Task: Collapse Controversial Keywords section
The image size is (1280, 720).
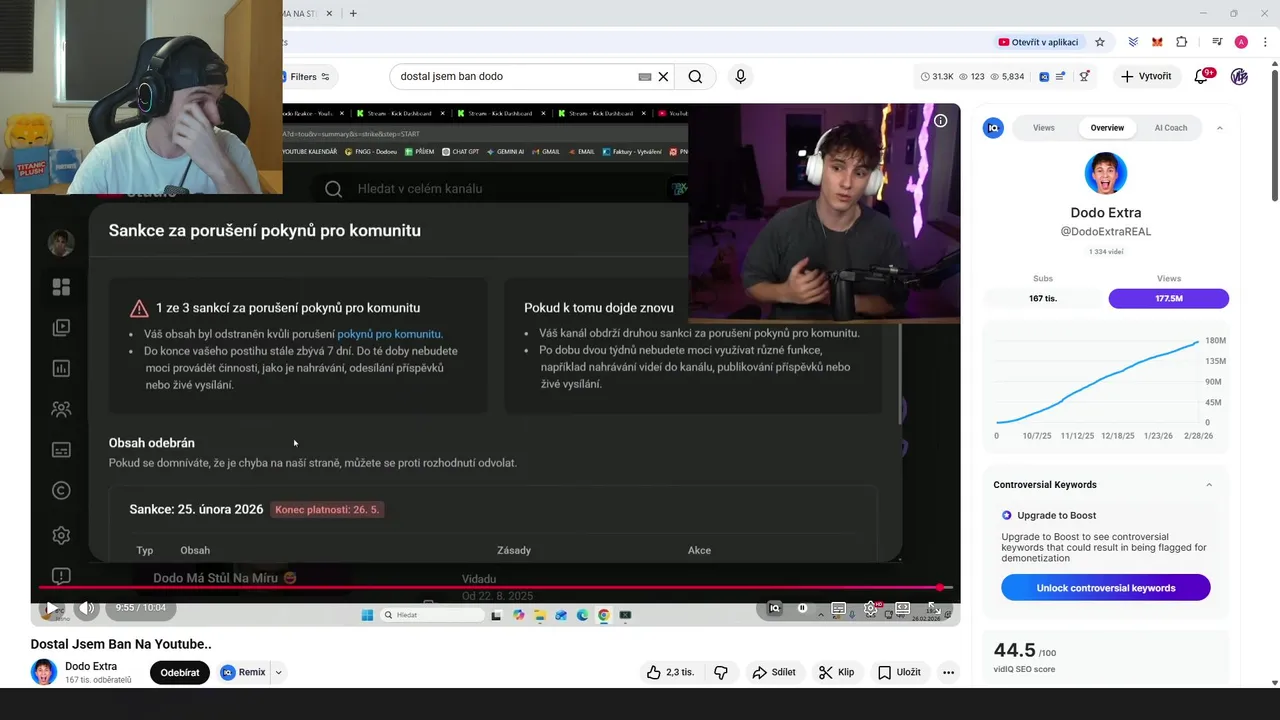Action: 1209,485
